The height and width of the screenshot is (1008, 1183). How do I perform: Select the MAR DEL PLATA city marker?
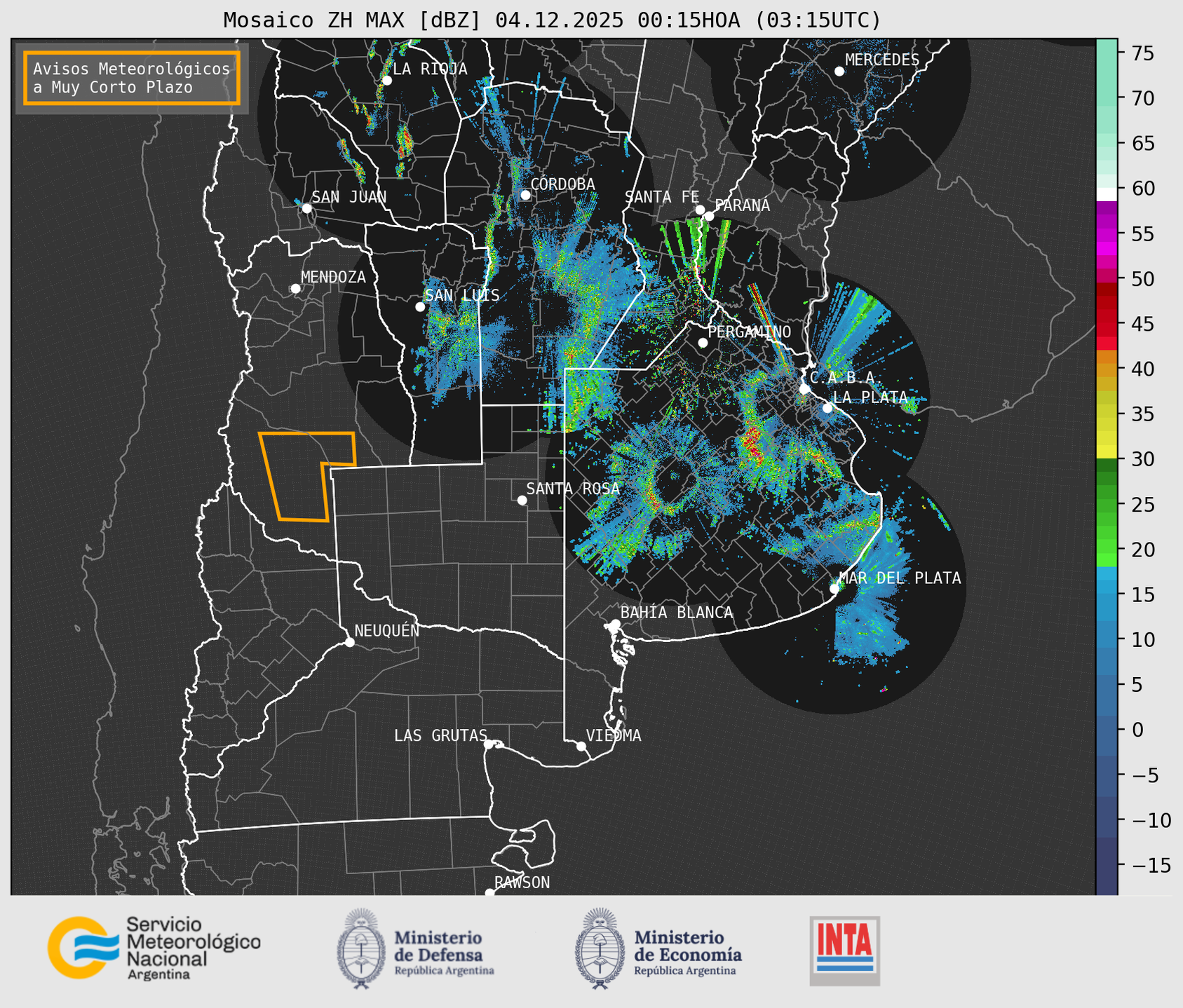point(834,589)
